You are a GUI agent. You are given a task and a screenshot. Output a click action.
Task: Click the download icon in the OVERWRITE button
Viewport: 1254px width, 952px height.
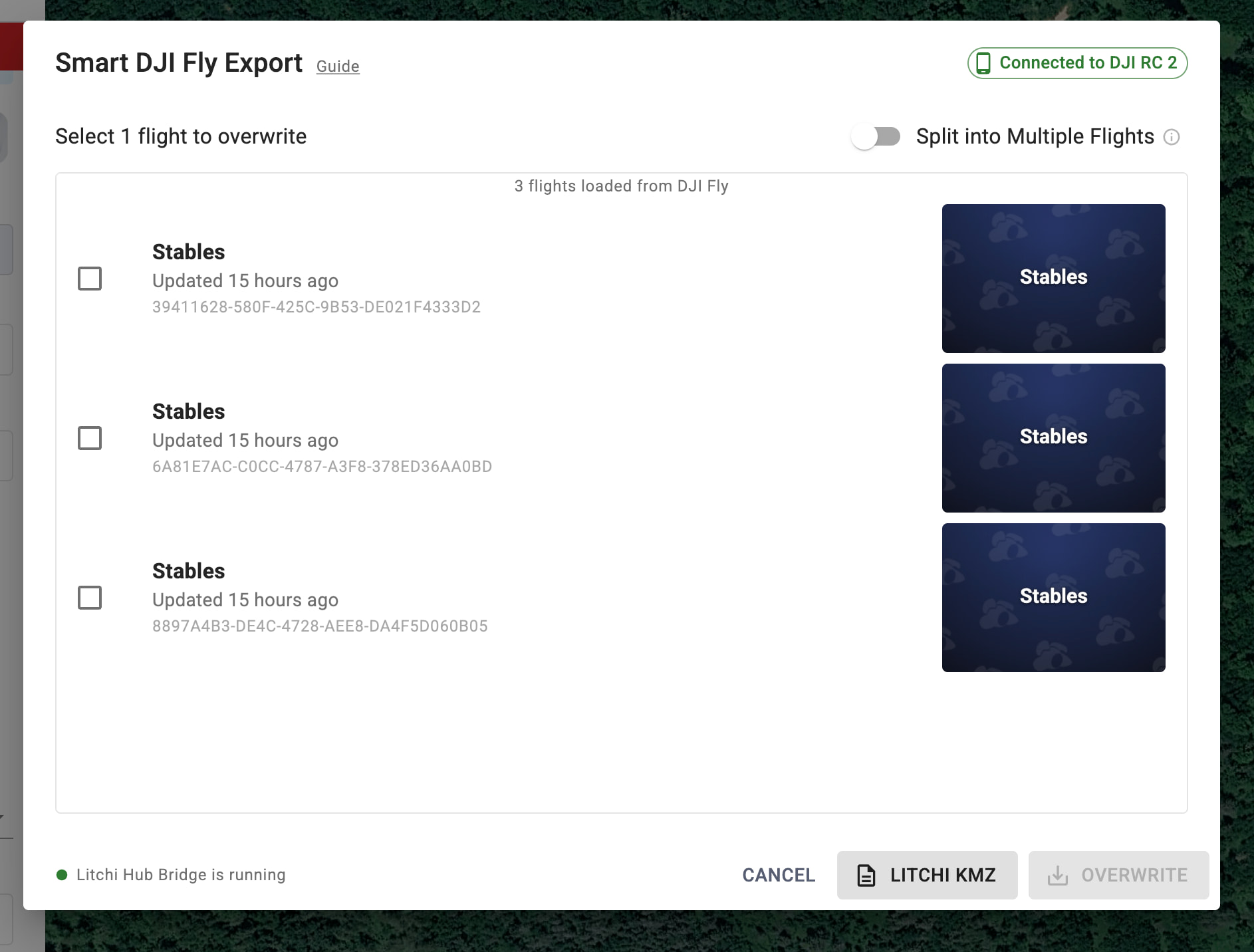point(1057,876)
